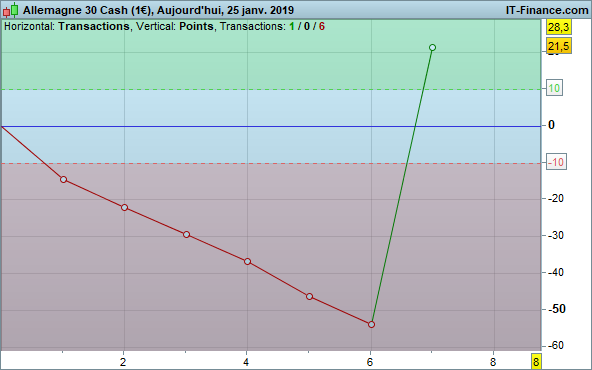Viewport: 592px width, 370px height.
Task: Click the -50 label on vertical axis
Action: [557, 309]
